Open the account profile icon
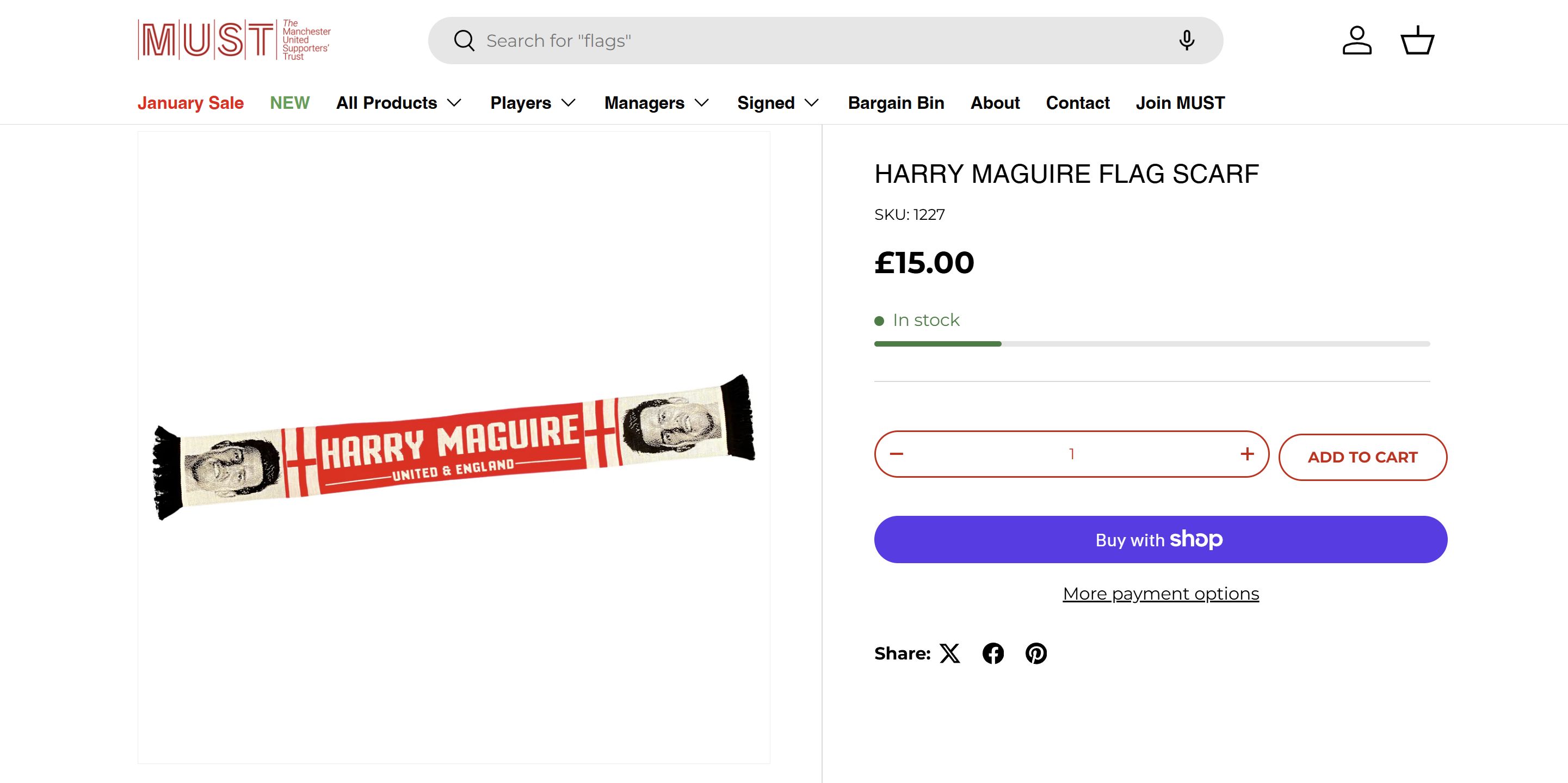1568x783 pixels. [x=1357, y=41]
